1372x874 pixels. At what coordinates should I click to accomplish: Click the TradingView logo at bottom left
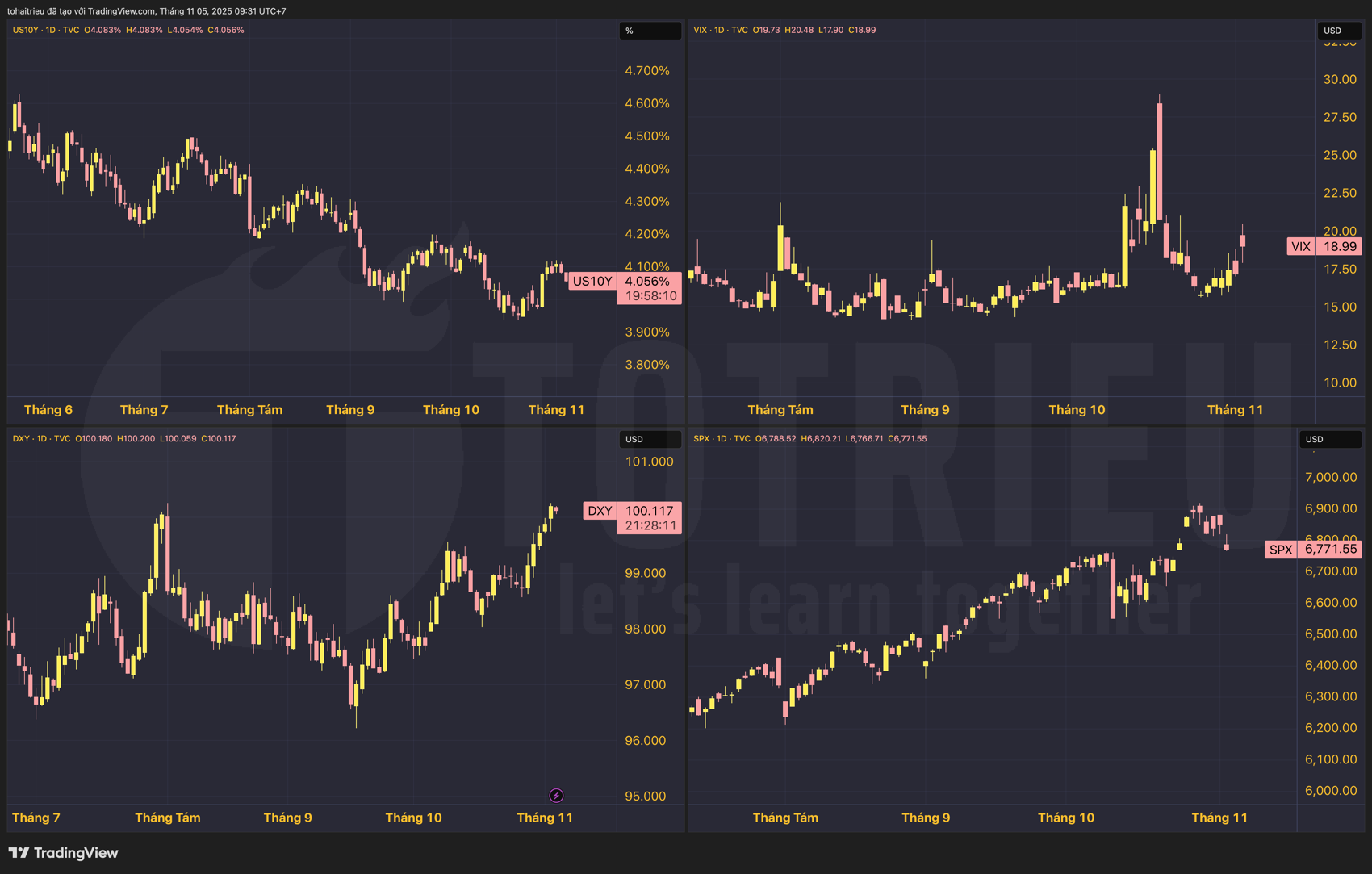pos(64,853)
